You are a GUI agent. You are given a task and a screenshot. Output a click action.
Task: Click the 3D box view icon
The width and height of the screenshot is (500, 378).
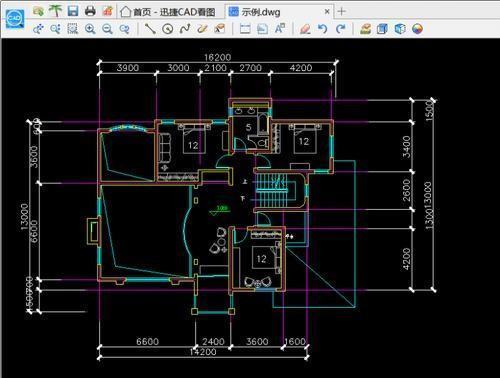point(382,29)
